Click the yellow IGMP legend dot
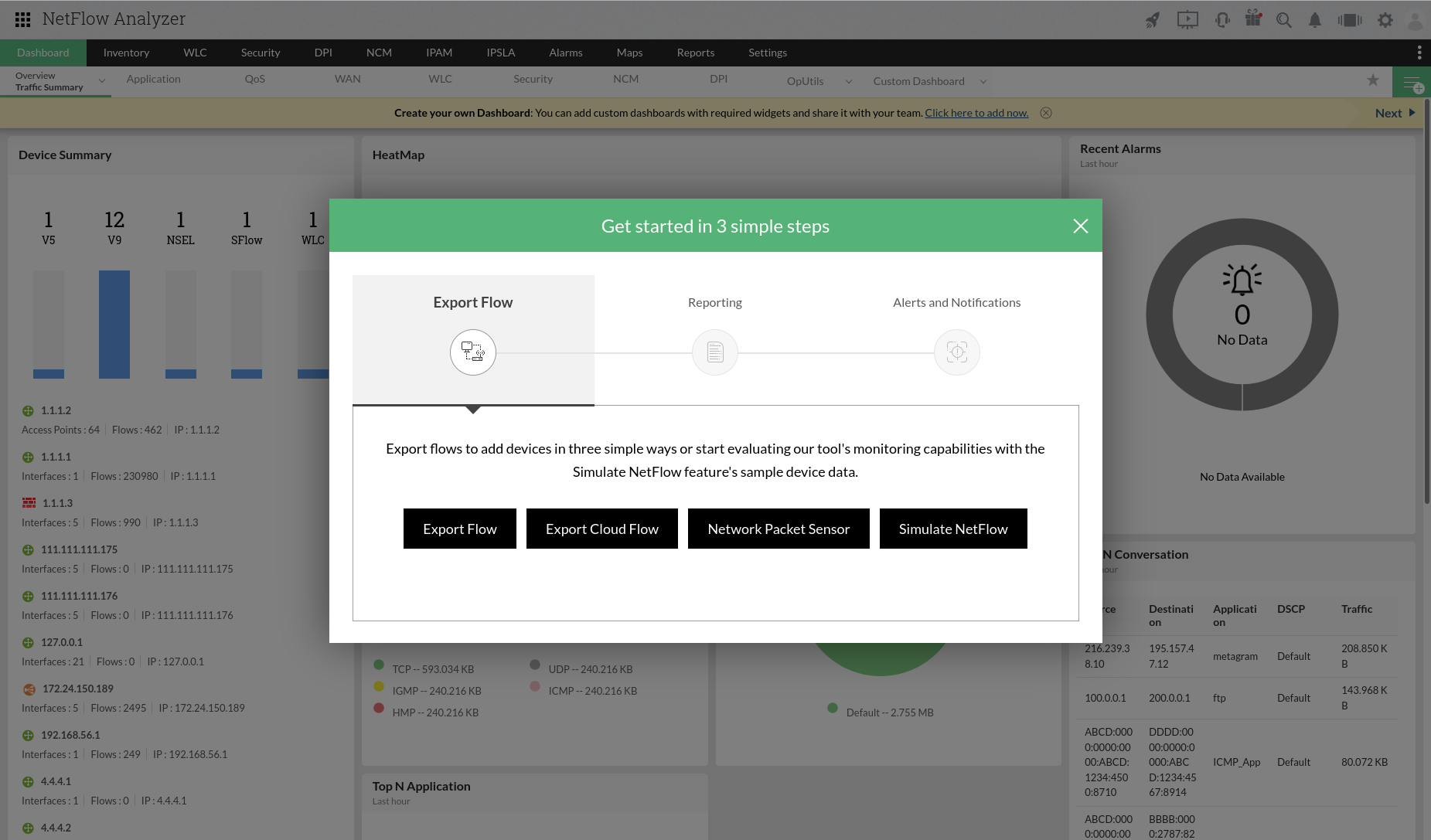1431x840 pixels. [x=379, y=686]
